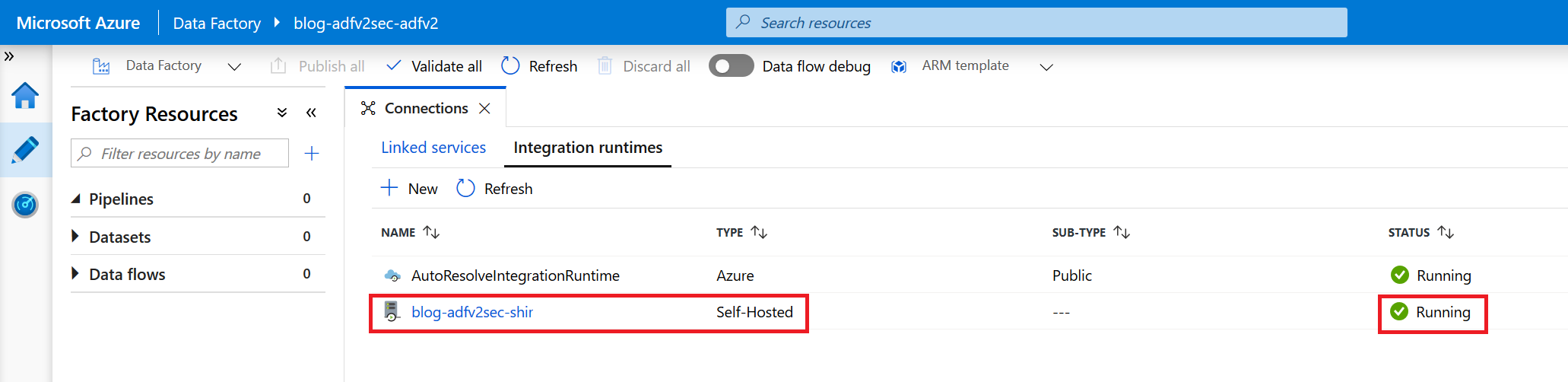Image resolution: width=1568 pixels, height=382 pixels.
Task: Click the Refresh icon in top toolbar
Action: click(510, 66)
